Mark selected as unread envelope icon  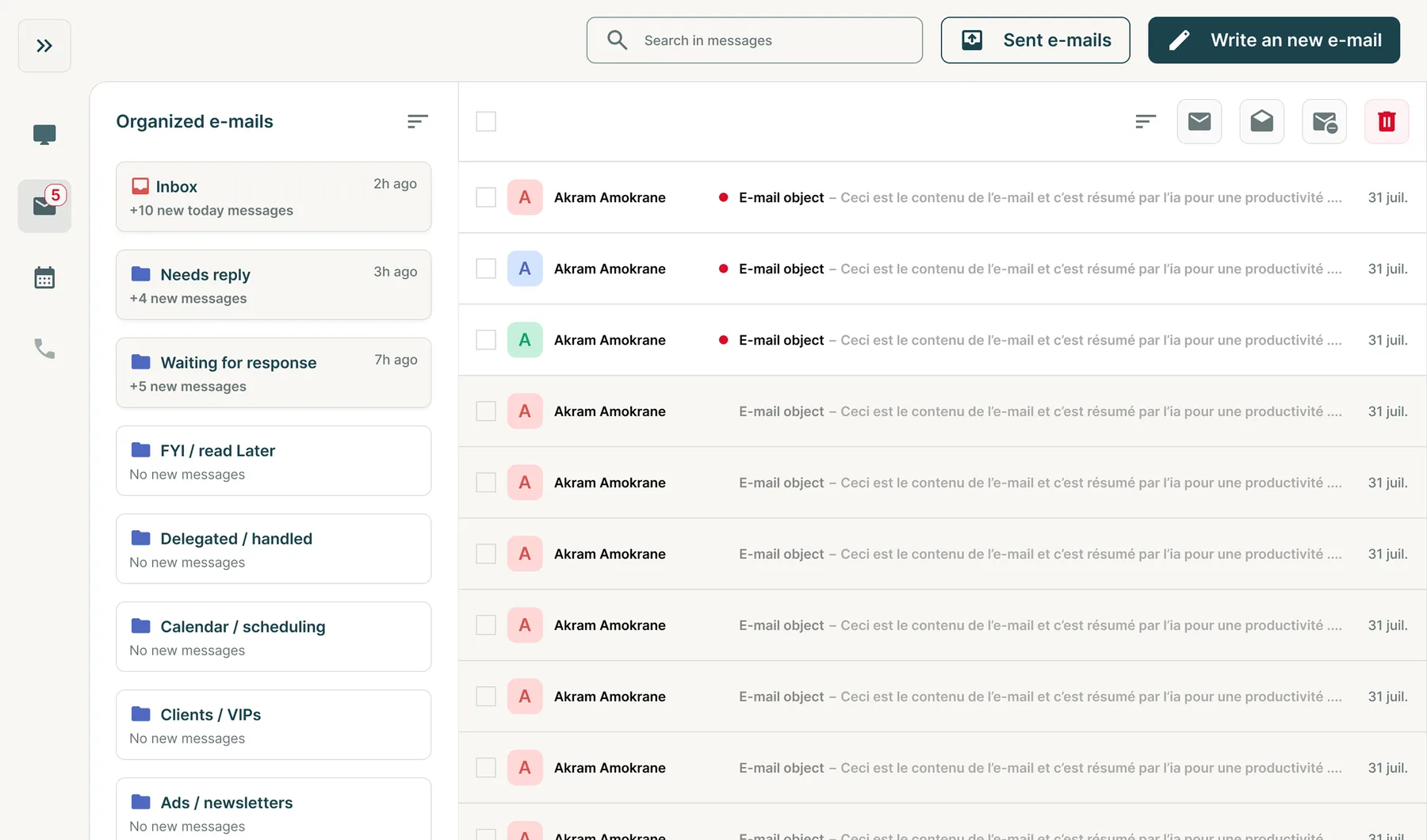coord(1199,121)
